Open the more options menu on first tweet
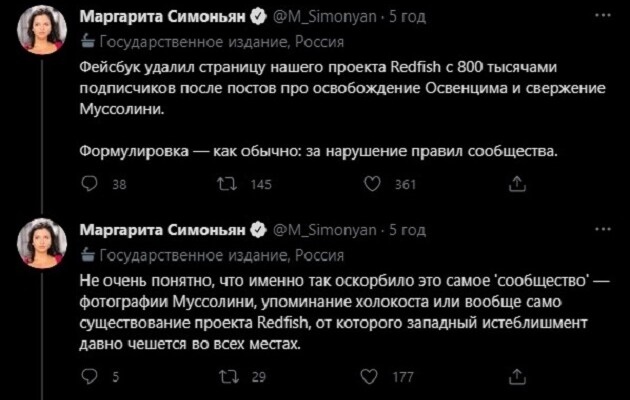This screenshot has height=400, width=630. [598, 16]
